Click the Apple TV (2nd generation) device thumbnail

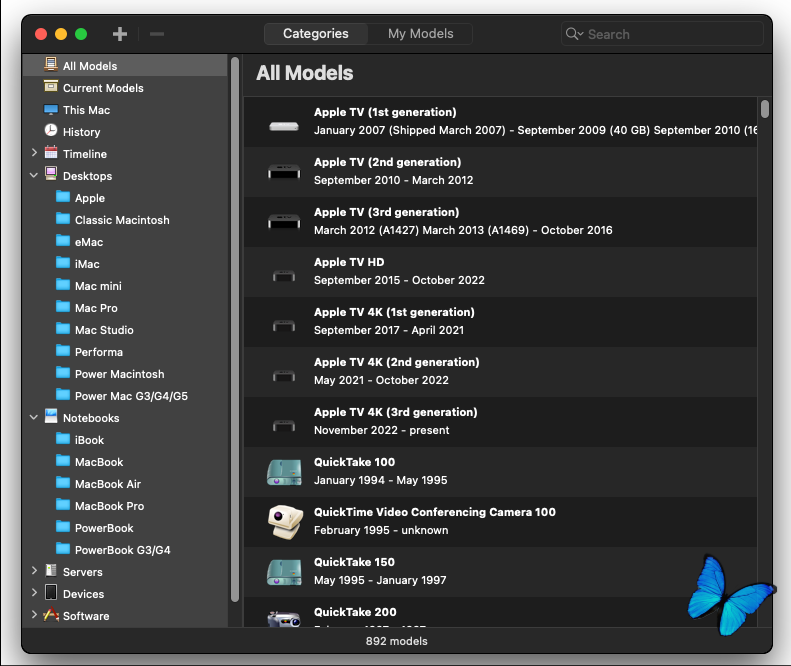point(284,172)
